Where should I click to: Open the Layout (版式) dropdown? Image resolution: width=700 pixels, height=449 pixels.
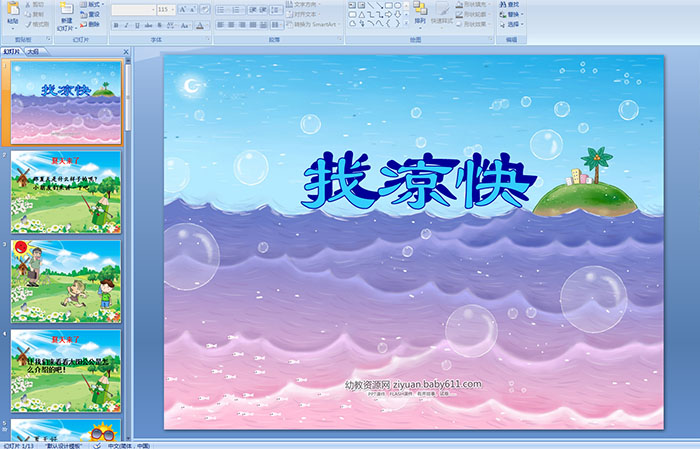[x=92, y=4]
